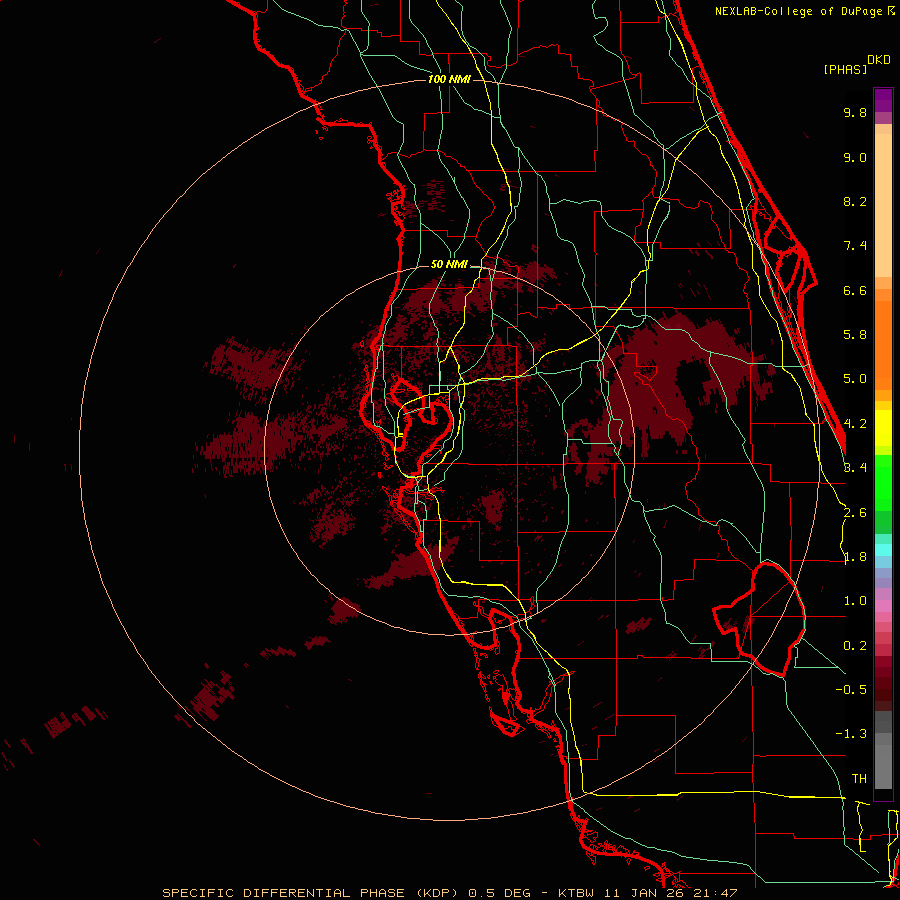
Task: Select the 7.4 legend value
Action: click(x=855, y=246)
